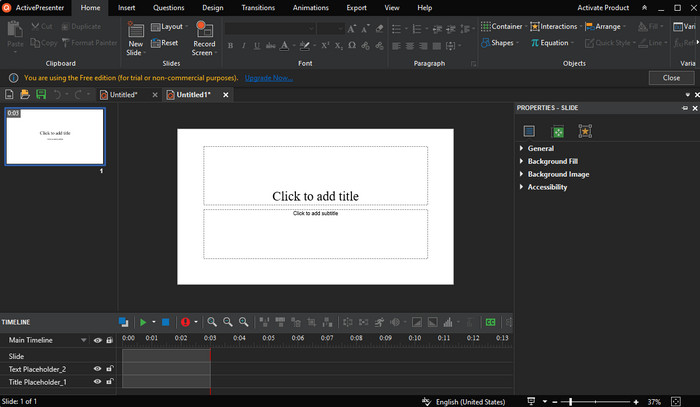700x407 pixels.
Task: Open the Main Timeline dropdown arrow
Action: (83, 341)
